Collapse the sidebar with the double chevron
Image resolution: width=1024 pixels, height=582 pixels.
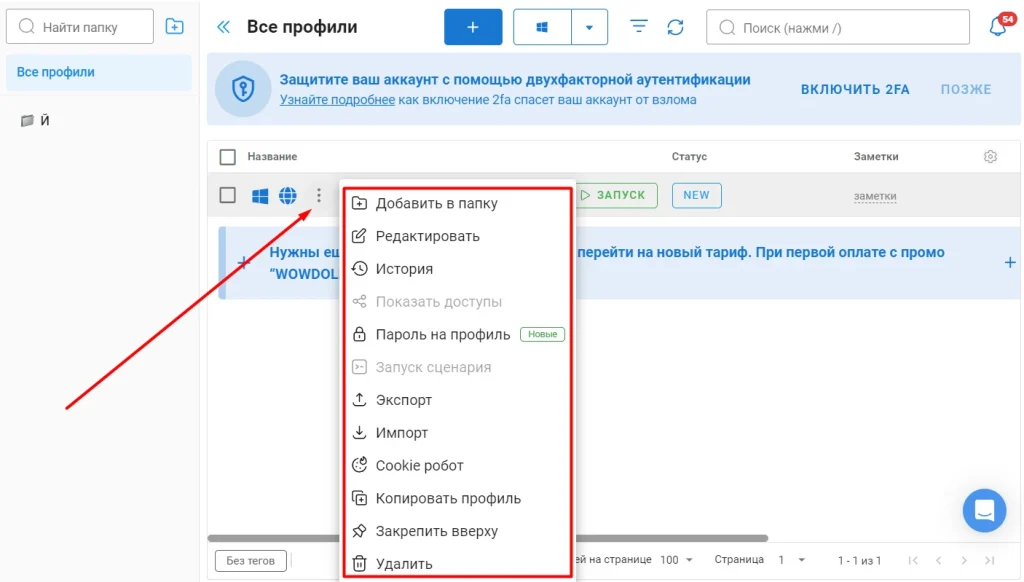click(223, 27)
